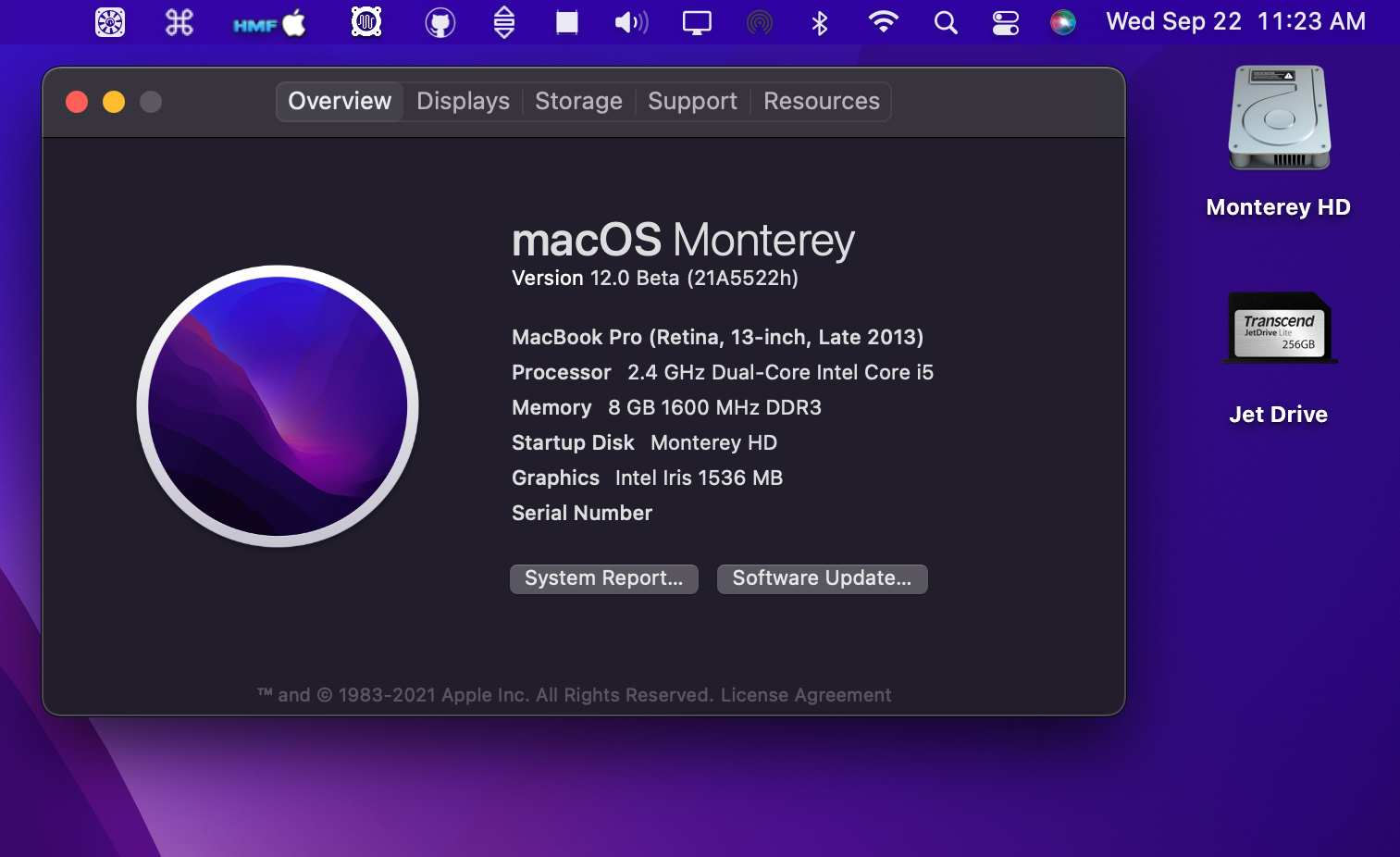
Task: Activate Siri from the menu bar
Action: click(x=1063, y=22)
